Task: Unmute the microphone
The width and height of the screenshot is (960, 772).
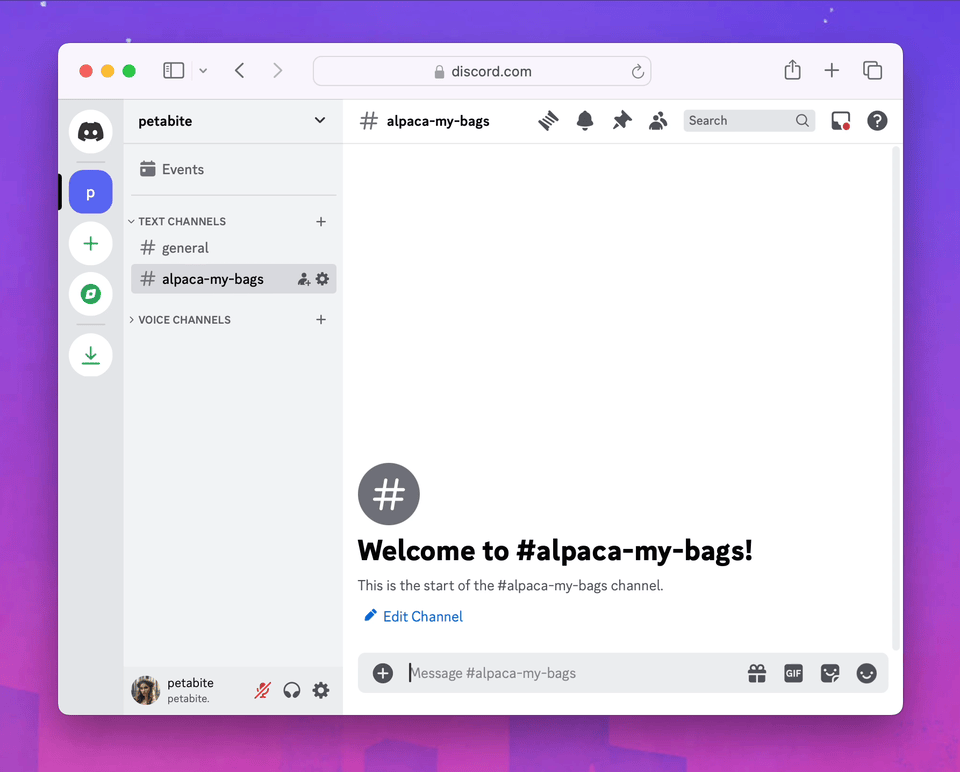Action: 262,690
